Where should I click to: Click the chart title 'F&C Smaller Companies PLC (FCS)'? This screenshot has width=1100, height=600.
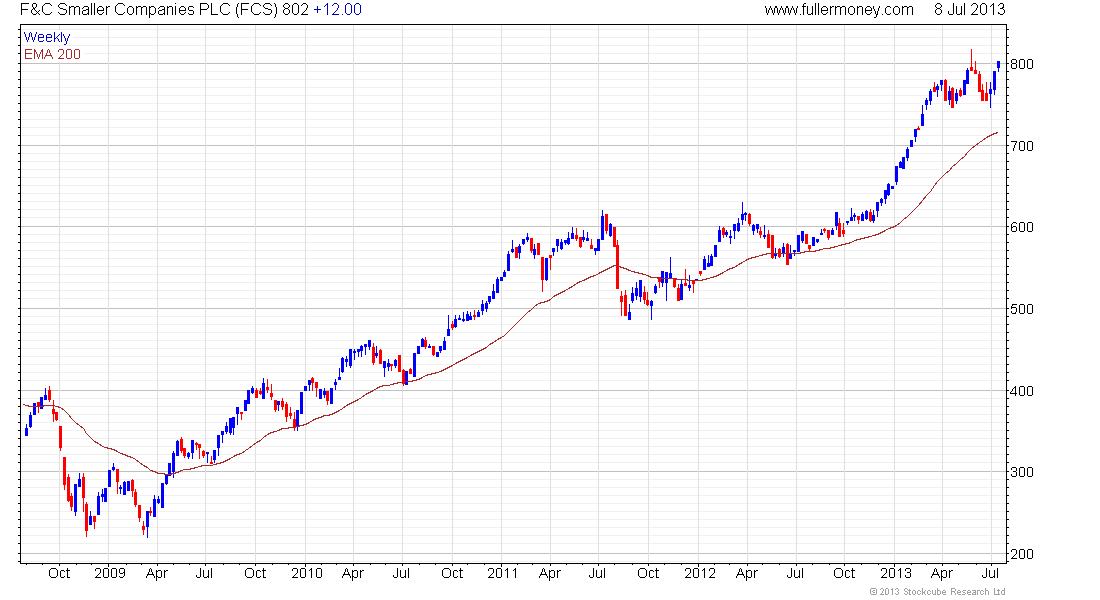[x=149, y=10]
